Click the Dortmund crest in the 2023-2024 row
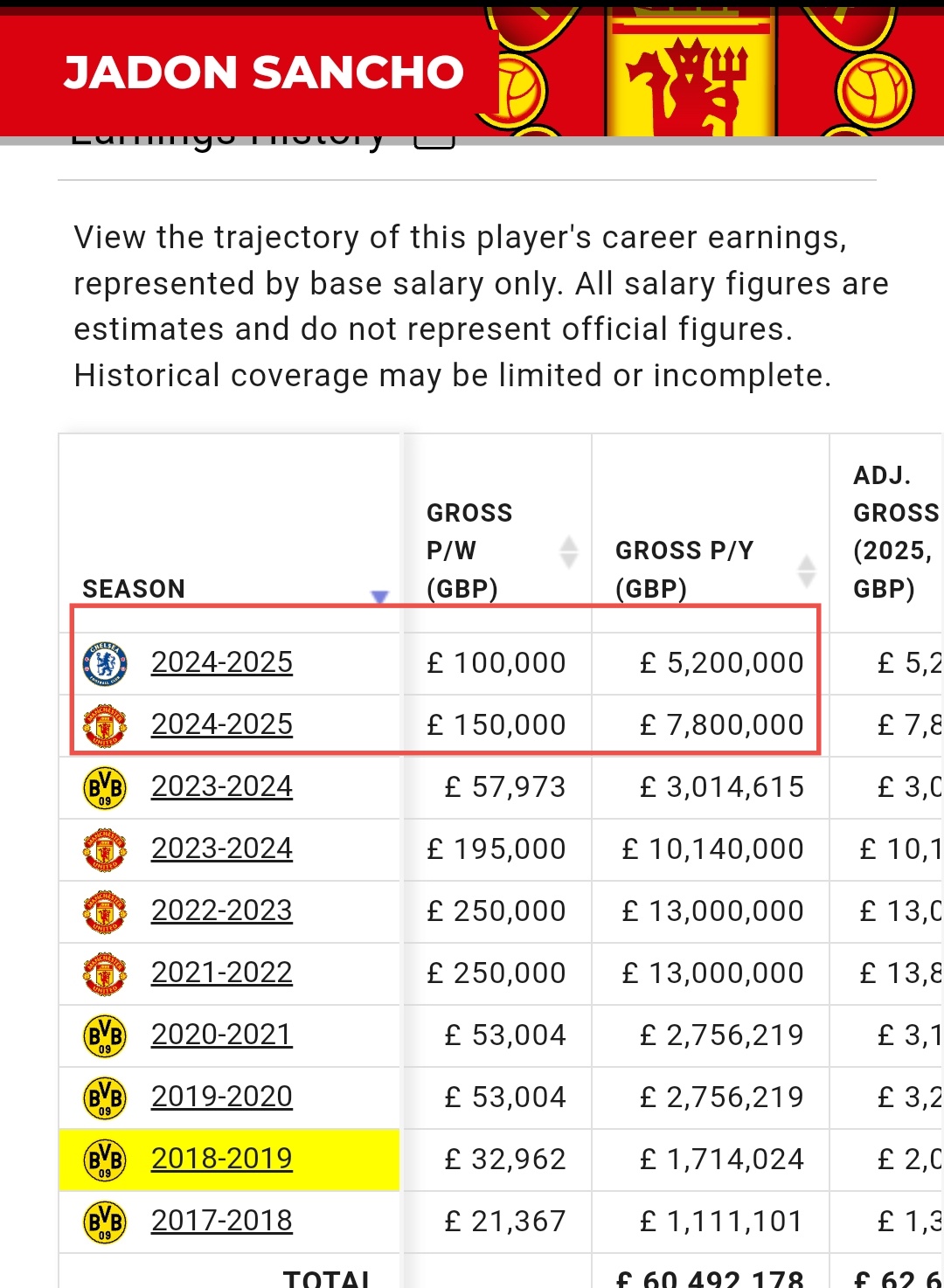944x1288 pixels. 105,788
